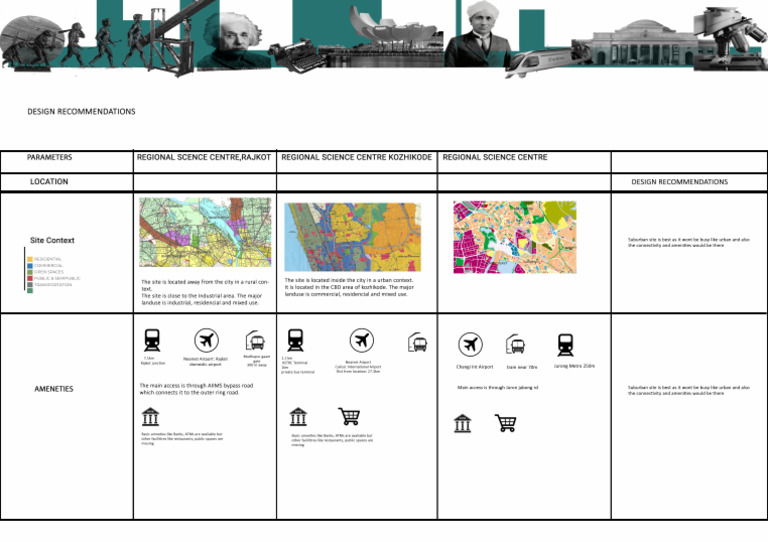Open the Kozhikode land use map
The height and width of the screenshot is (542, 768).
pyautogui.click(x=353, y=237)
